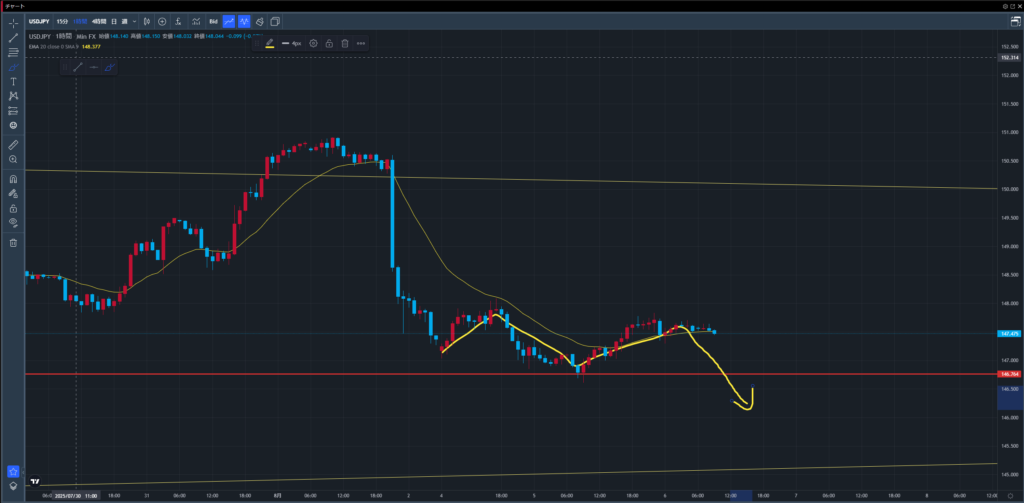The image size is (1024, 503).
Task: Collapse the left drawing toolbar arrow
Action: pyautogui.click(x=24, y=471)
